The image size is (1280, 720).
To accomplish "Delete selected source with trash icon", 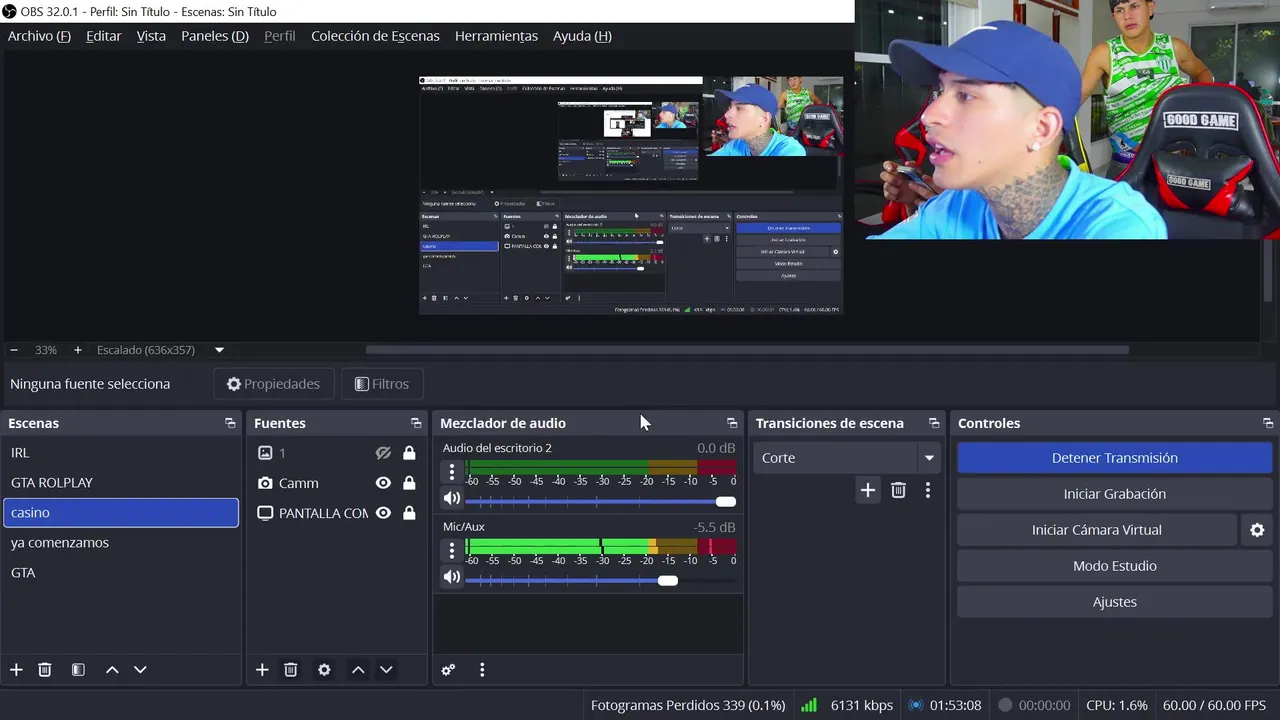I will tap(291, 670).
